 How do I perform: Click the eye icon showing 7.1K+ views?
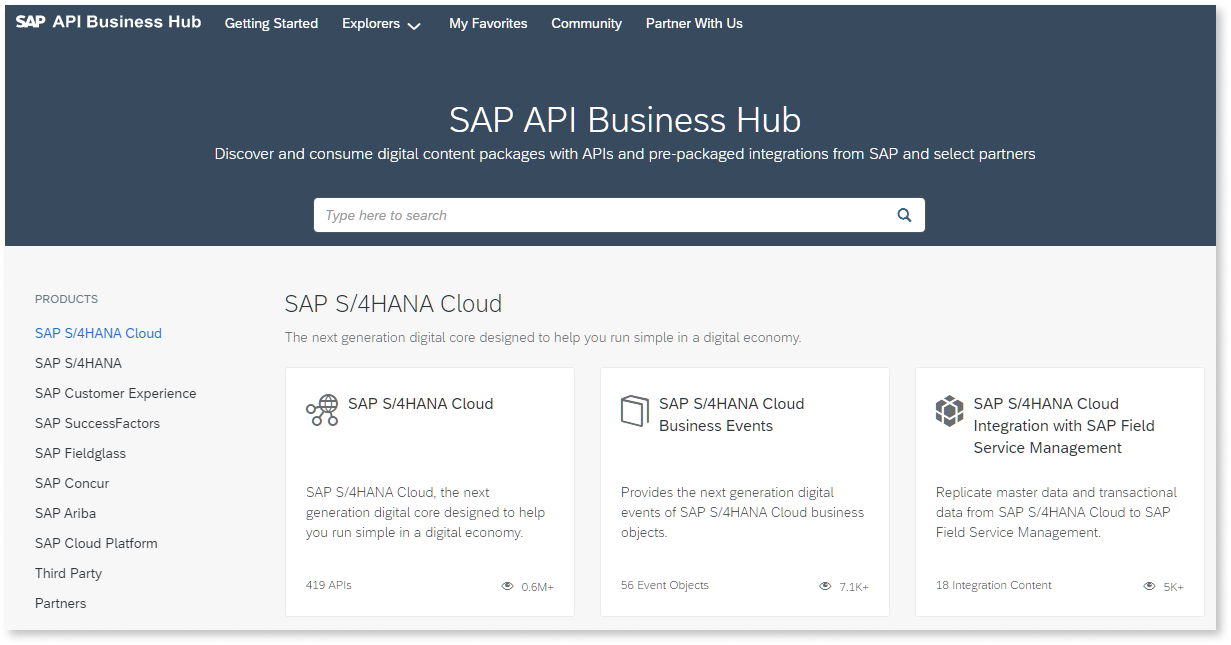click(x=824, y=585)
